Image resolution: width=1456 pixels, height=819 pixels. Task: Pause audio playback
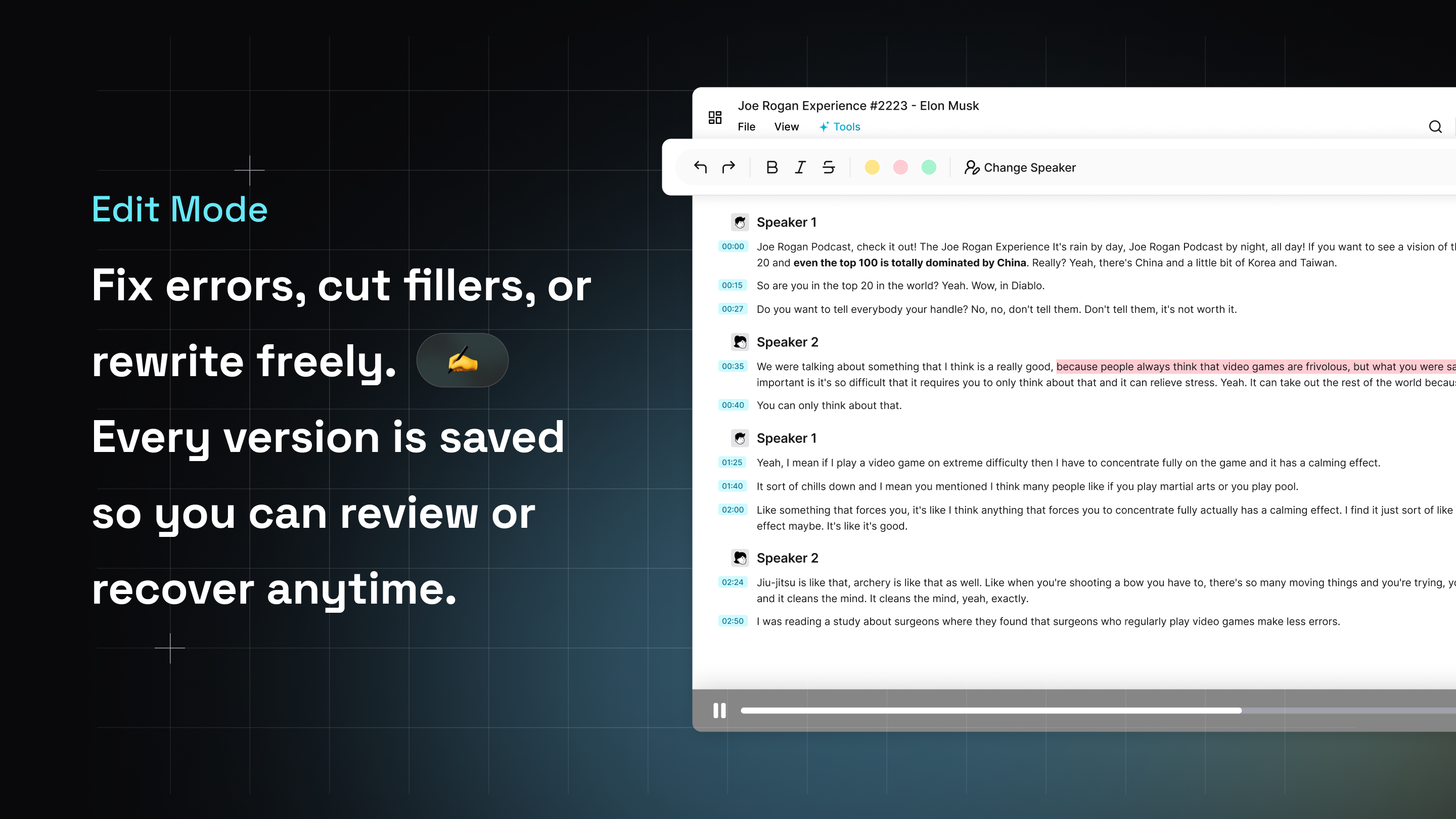pos(719,710)
